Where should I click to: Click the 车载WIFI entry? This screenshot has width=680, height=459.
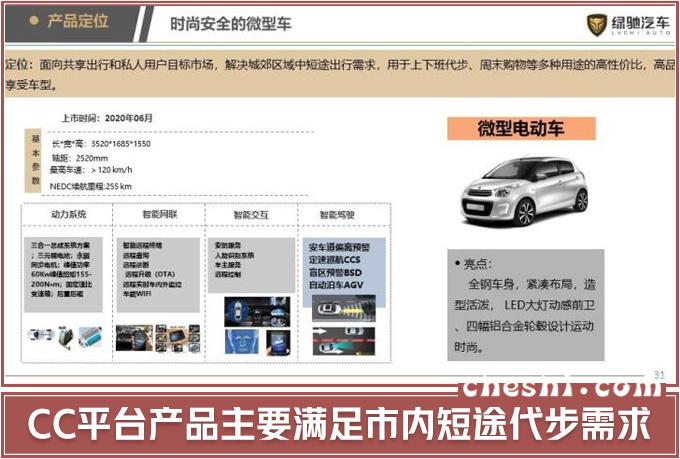pyautogui.click(x=137, y=294)
